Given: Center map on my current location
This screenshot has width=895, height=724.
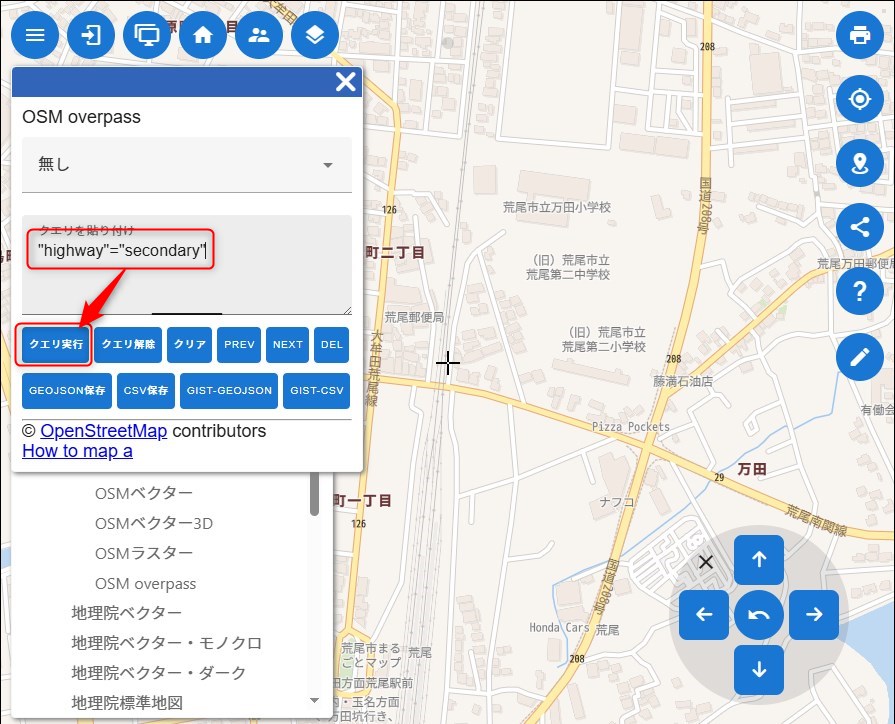Looking at the screenshot, I should coord(859,99).
